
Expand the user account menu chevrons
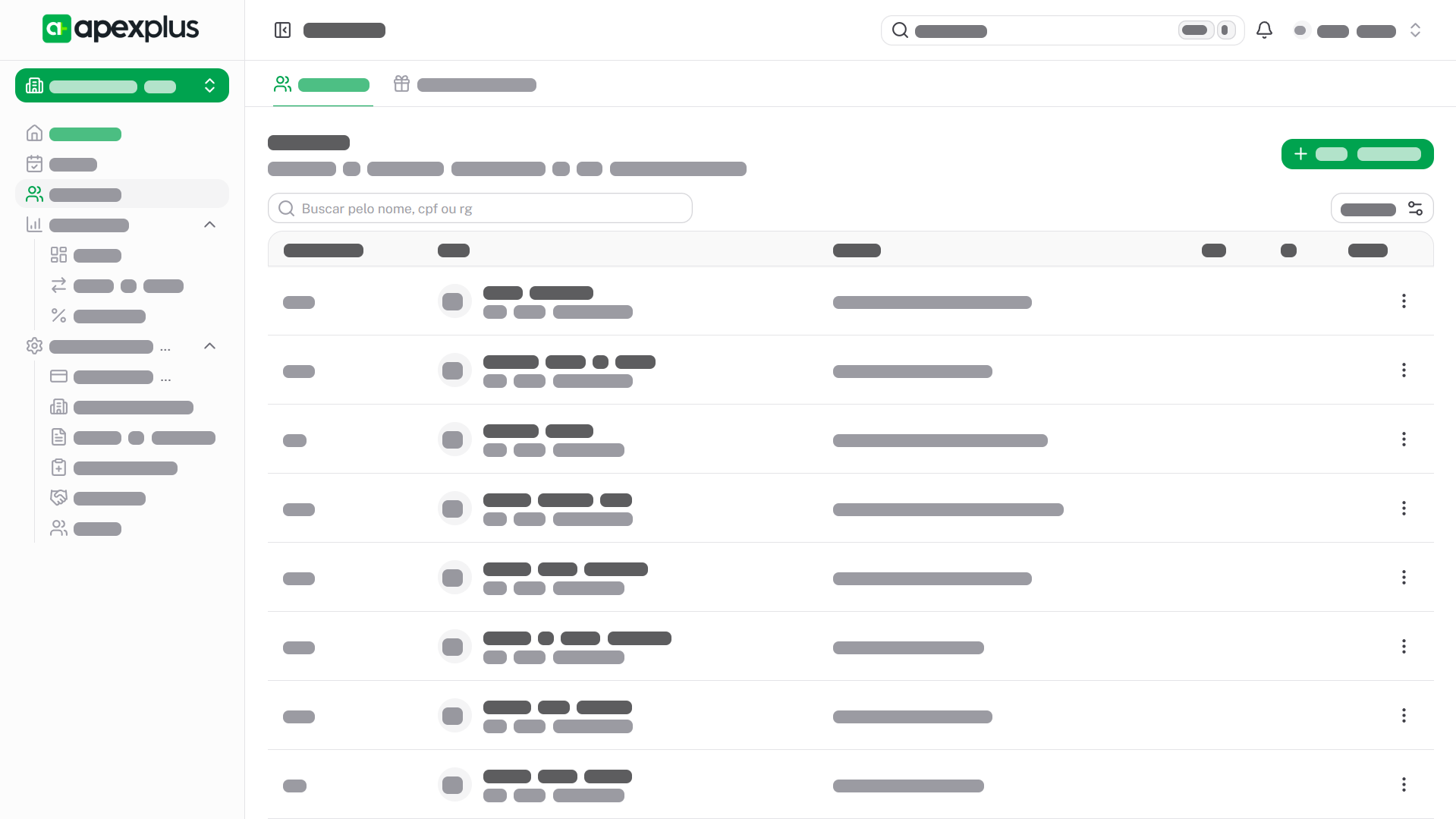click(1415, 30)
